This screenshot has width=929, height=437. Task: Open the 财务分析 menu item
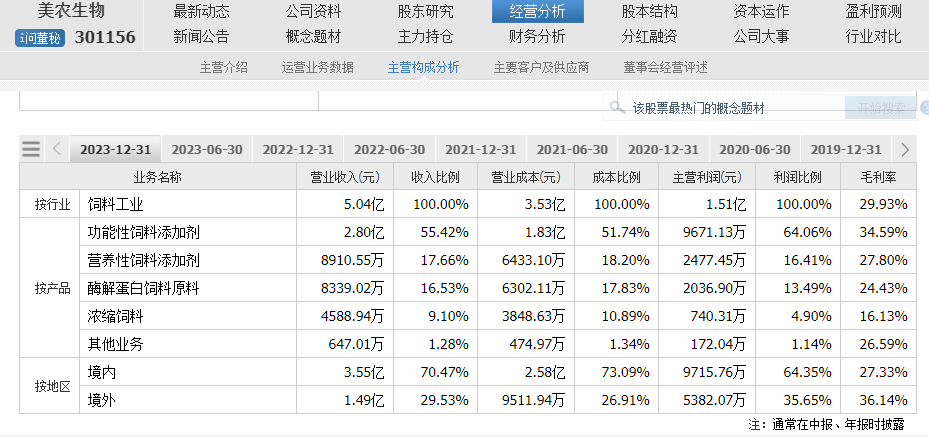pyautogui.click(x=537, y=37)
